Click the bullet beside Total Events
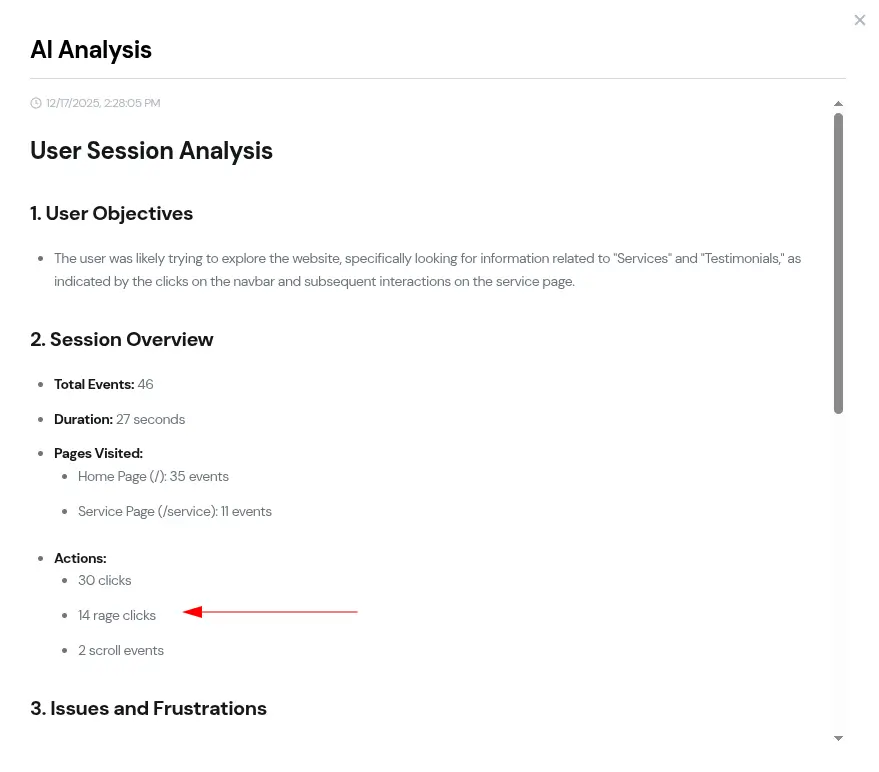 point(40,385)
